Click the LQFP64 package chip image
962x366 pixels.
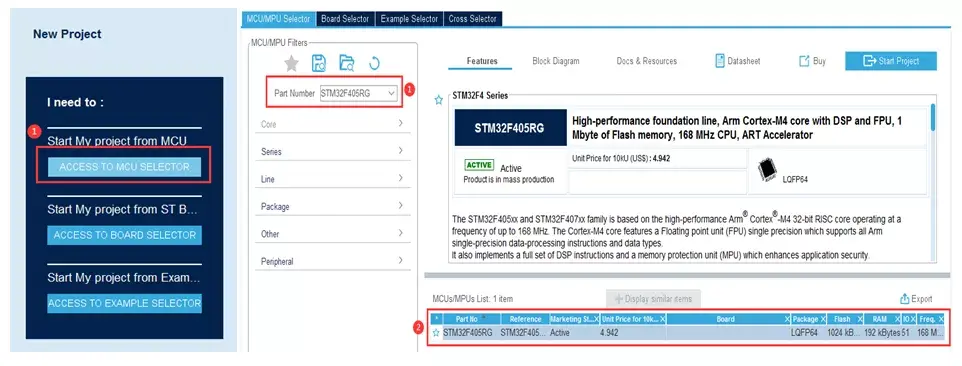767,170
